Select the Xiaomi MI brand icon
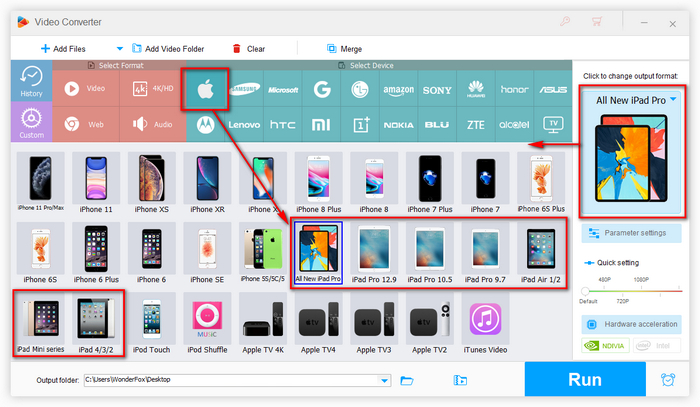This screenshot has height=407, width=700. [321, 125]
